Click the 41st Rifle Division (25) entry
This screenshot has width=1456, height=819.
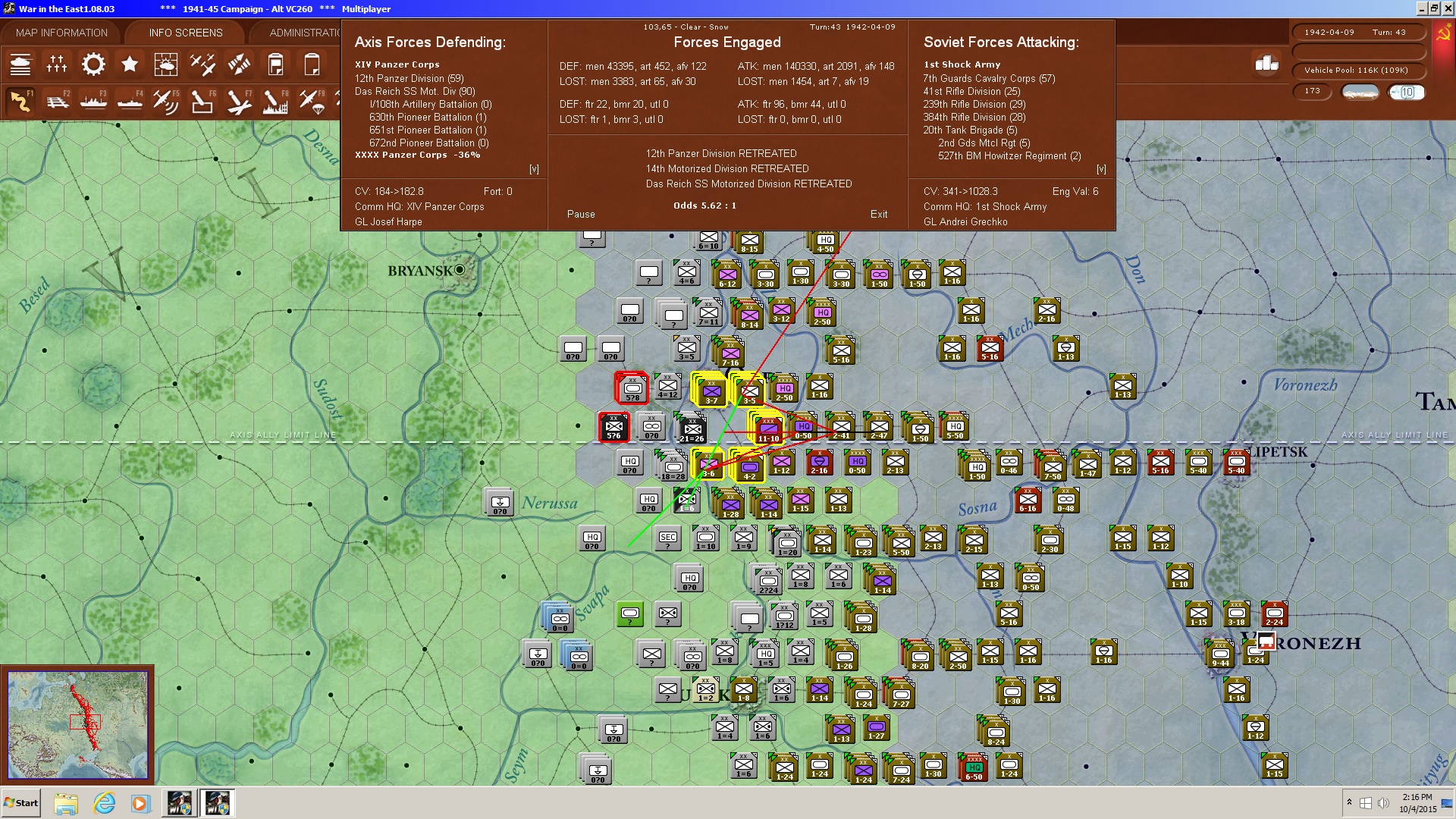point(971,91)
